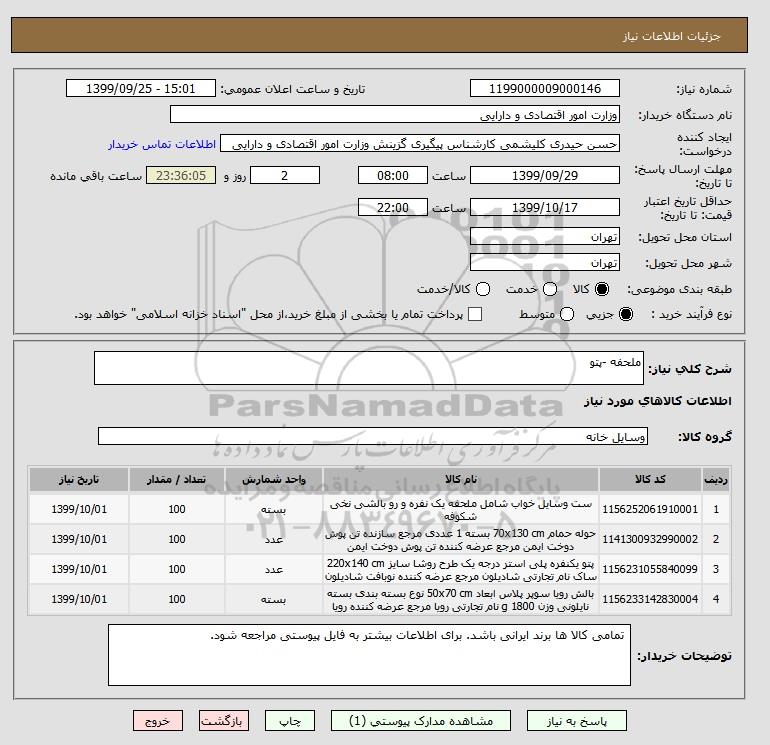Click the buyer organization name field
770x745 pixels.
(x=395, y=114)
